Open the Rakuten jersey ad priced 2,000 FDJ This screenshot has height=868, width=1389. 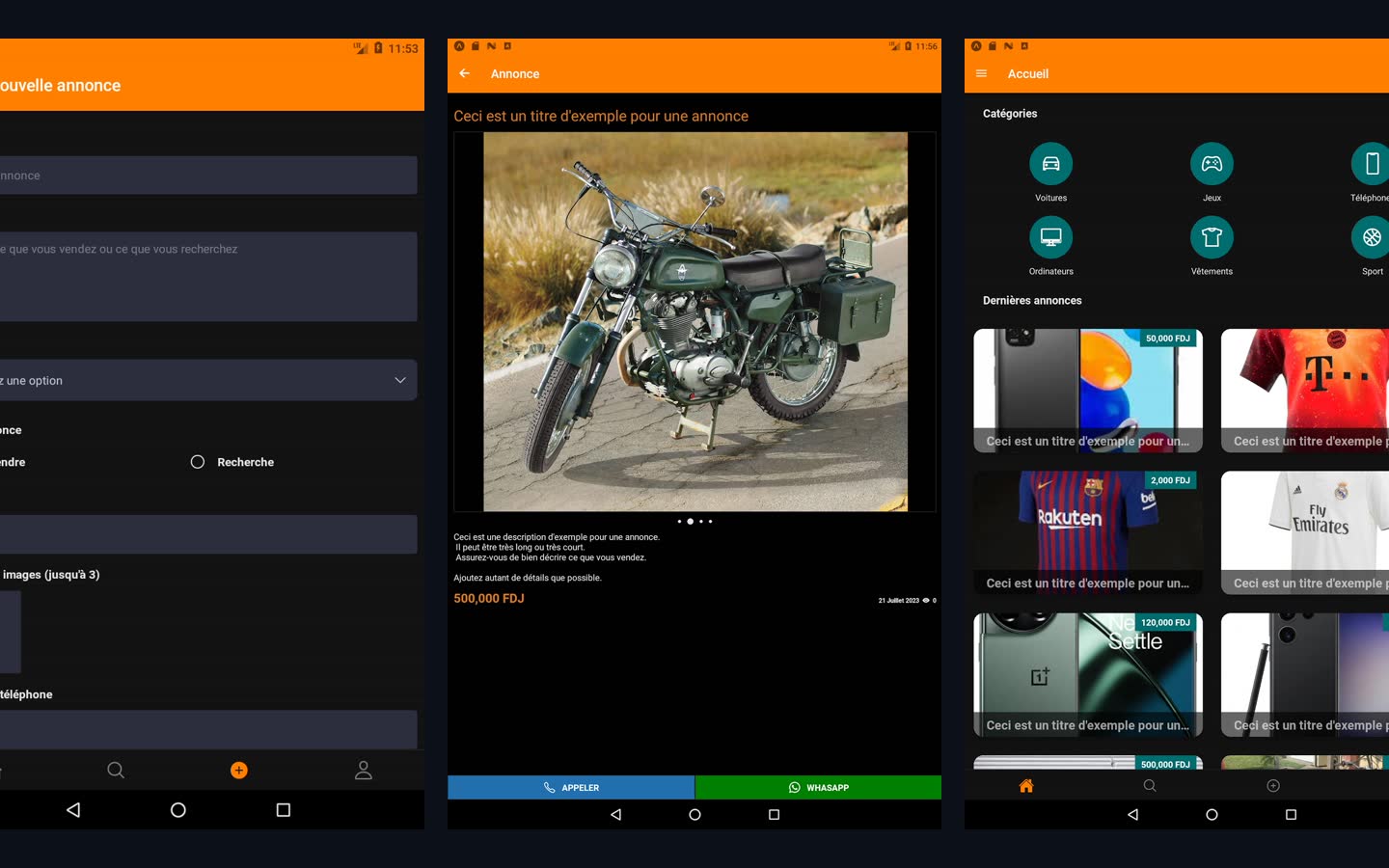pyautogui.click(x=1088, y=532)
